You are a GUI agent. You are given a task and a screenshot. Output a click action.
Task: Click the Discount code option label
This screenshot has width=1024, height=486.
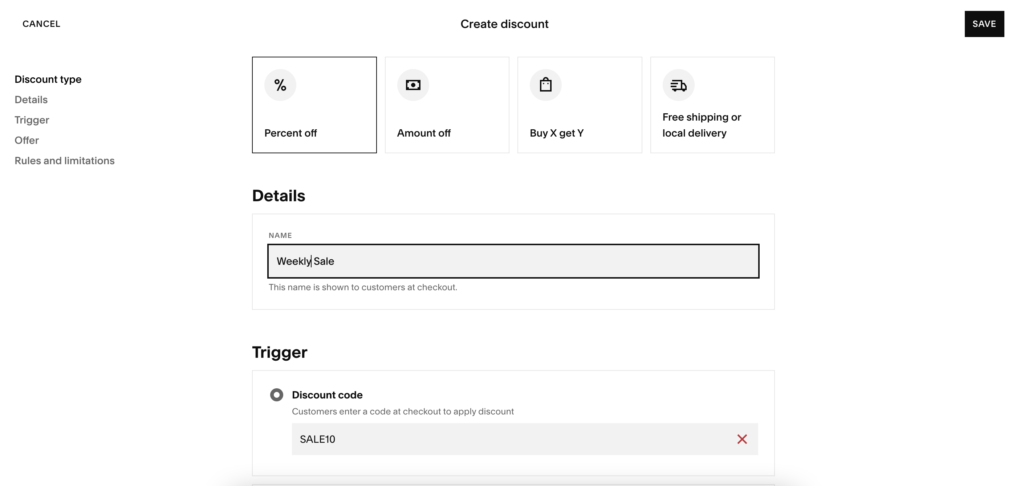(327, 395)
